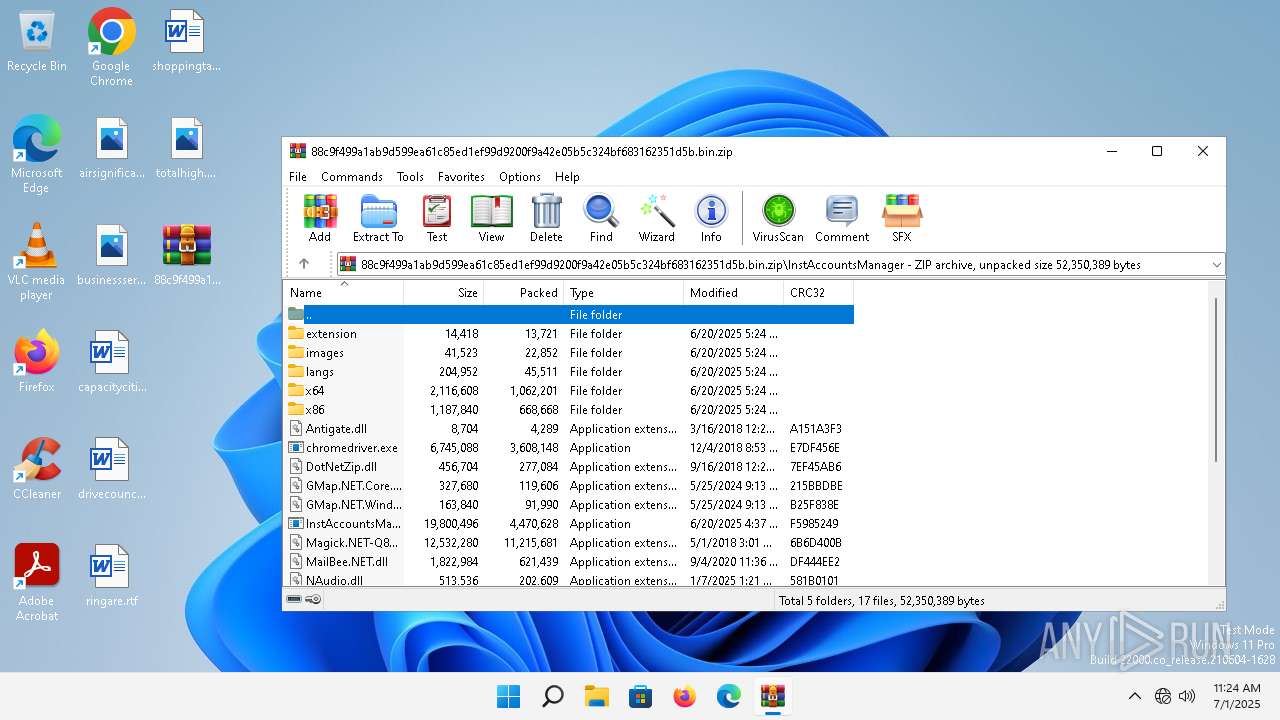Click the Delete toolbar icon

[x=546, y=218]
